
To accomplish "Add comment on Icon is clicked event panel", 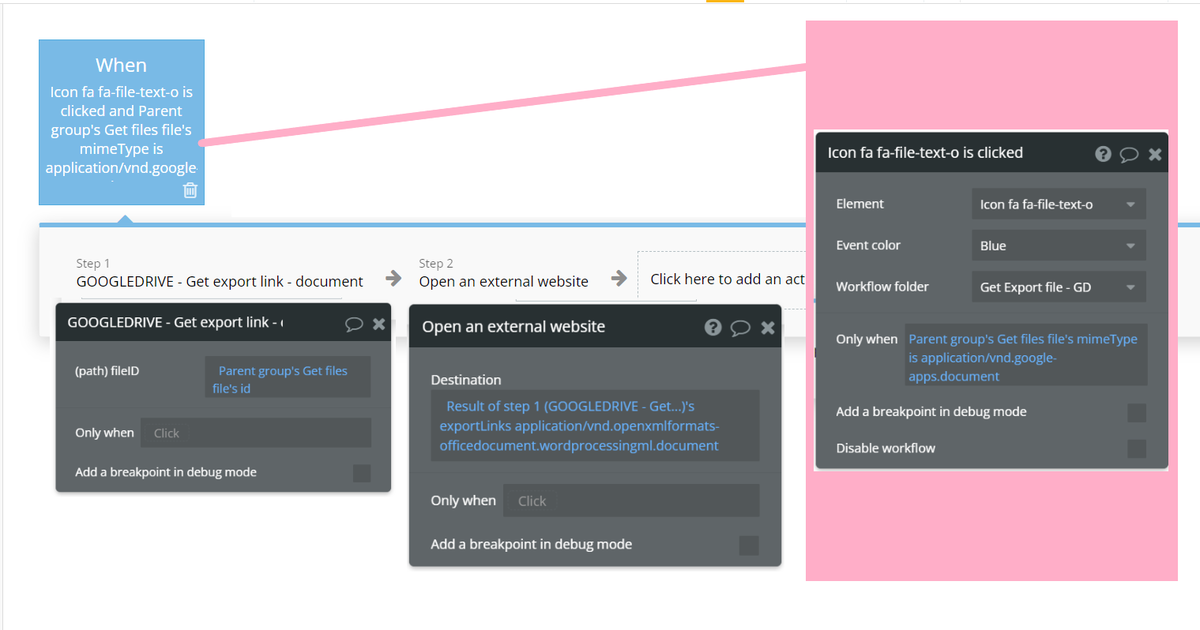I will coord(1129,154).
